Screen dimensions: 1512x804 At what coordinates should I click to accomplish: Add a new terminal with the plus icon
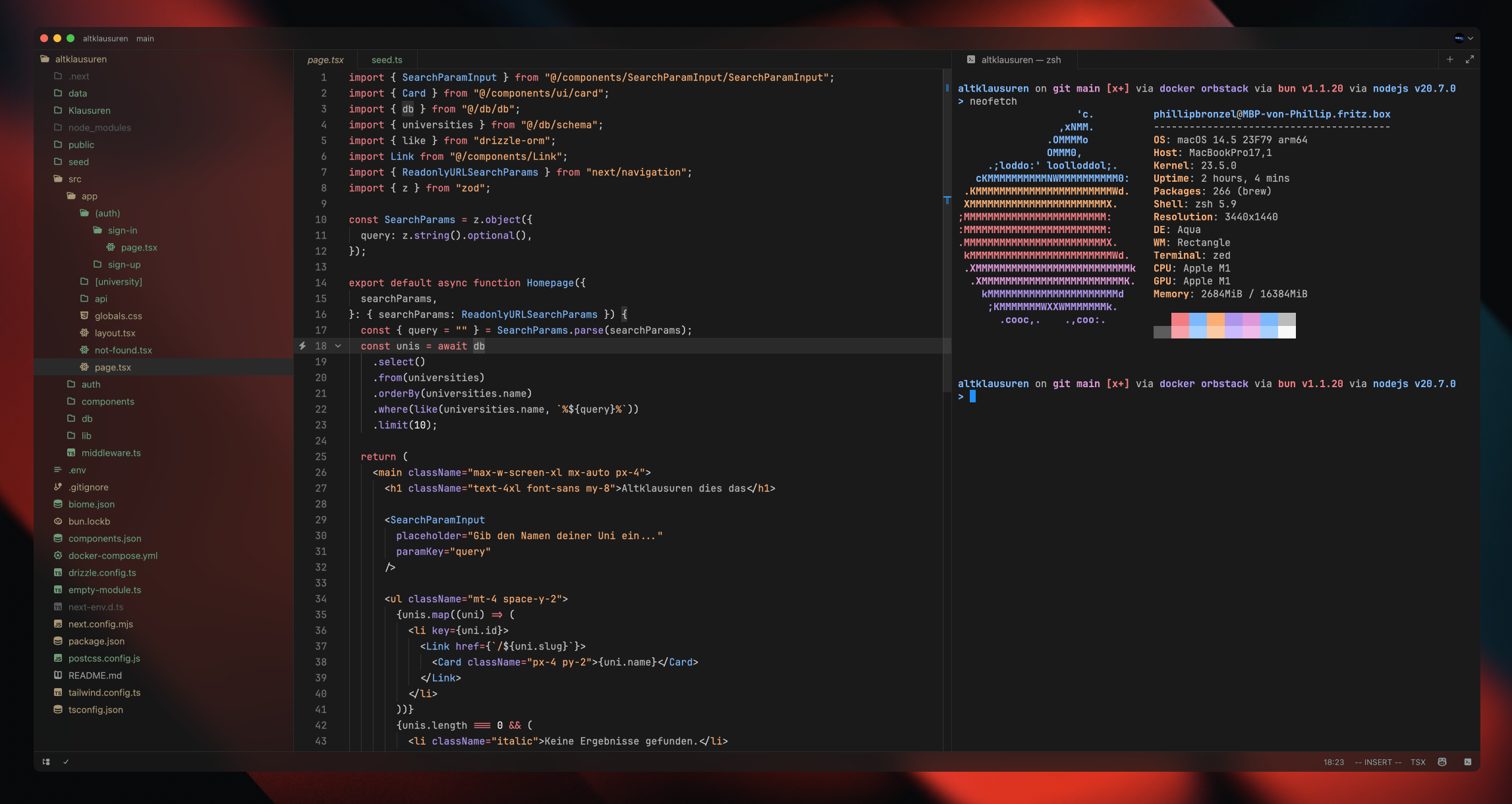(x=1450, y=59)
